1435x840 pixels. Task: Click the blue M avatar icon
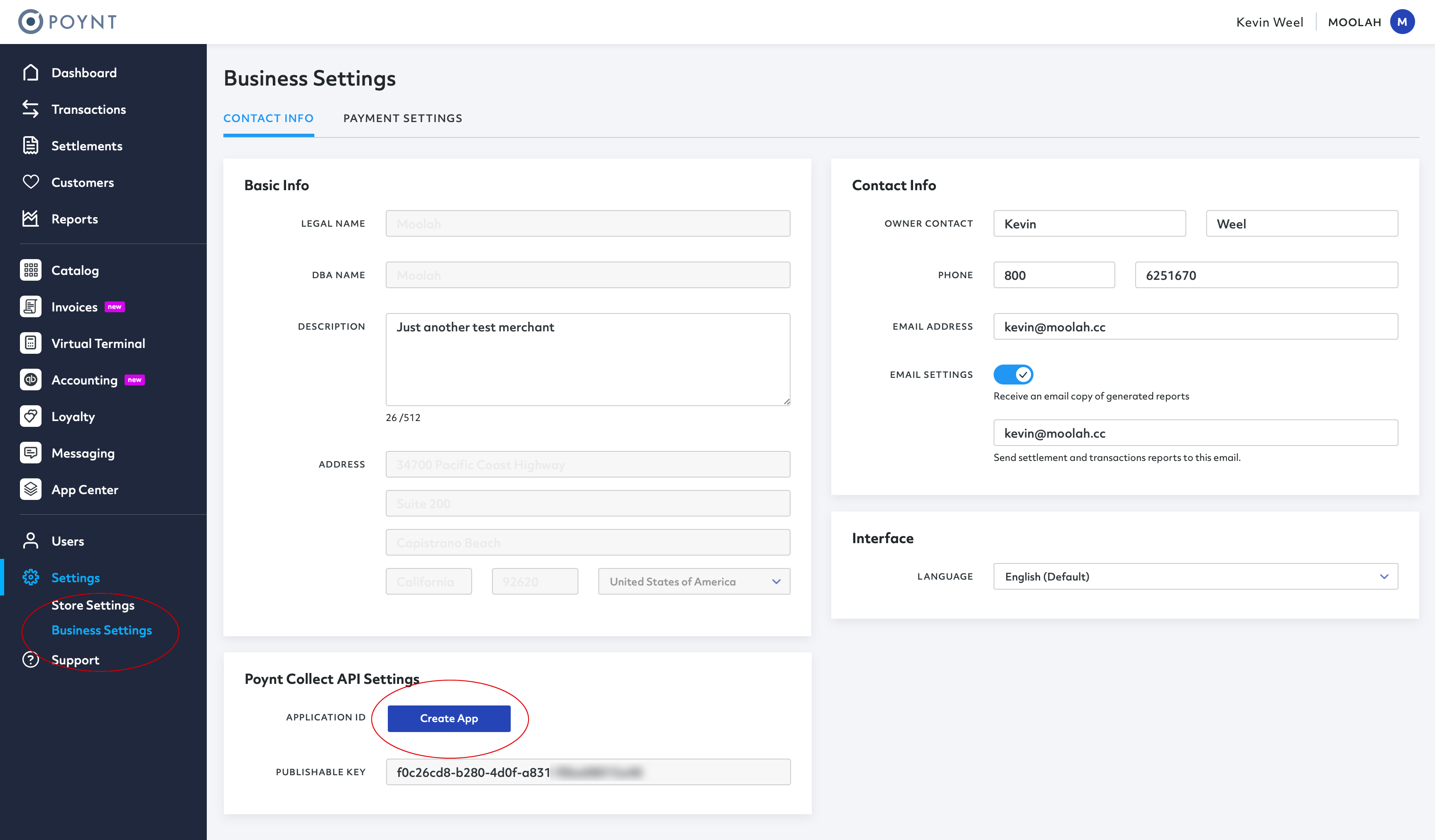point(1402,22)
